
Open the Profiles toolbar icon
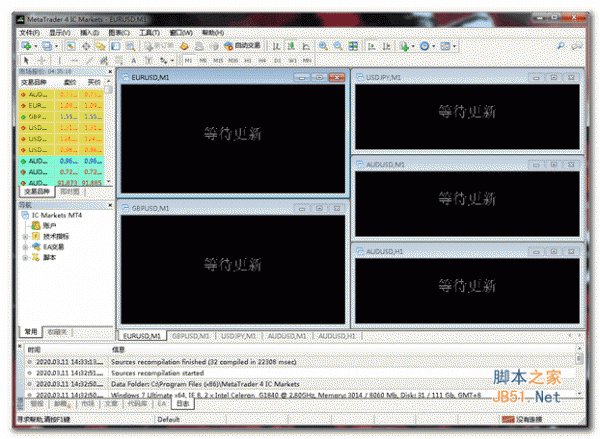click(x=47, y=46)
